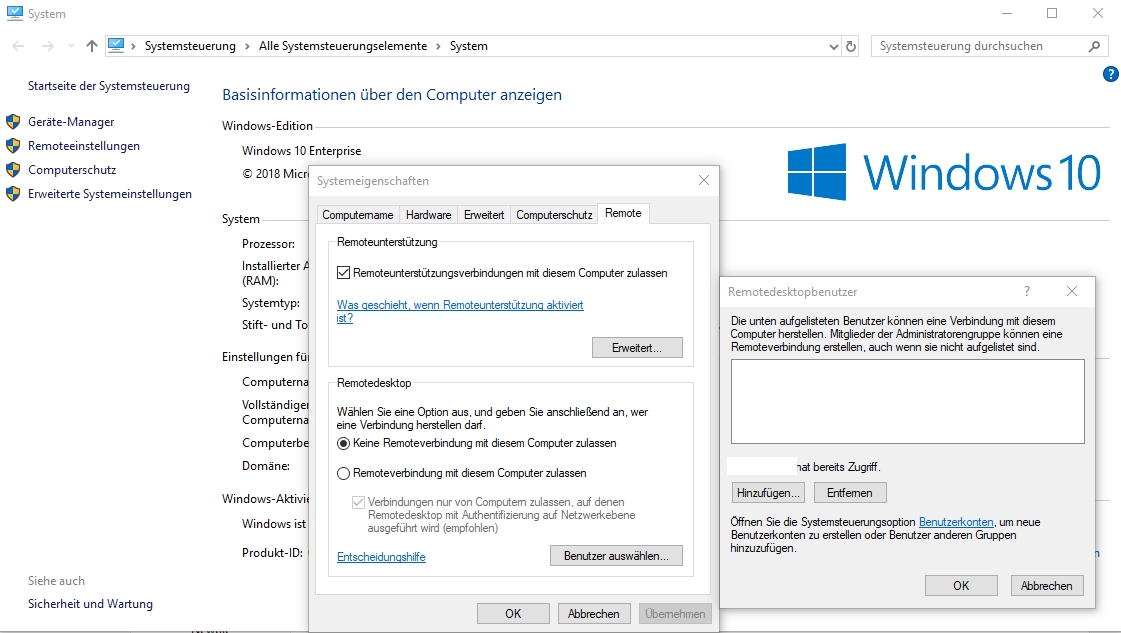Go to Startseite der Systemsteuerung
Viewport: 1121px width, 633px height.
pyautogui.click(x=109, y=86)
